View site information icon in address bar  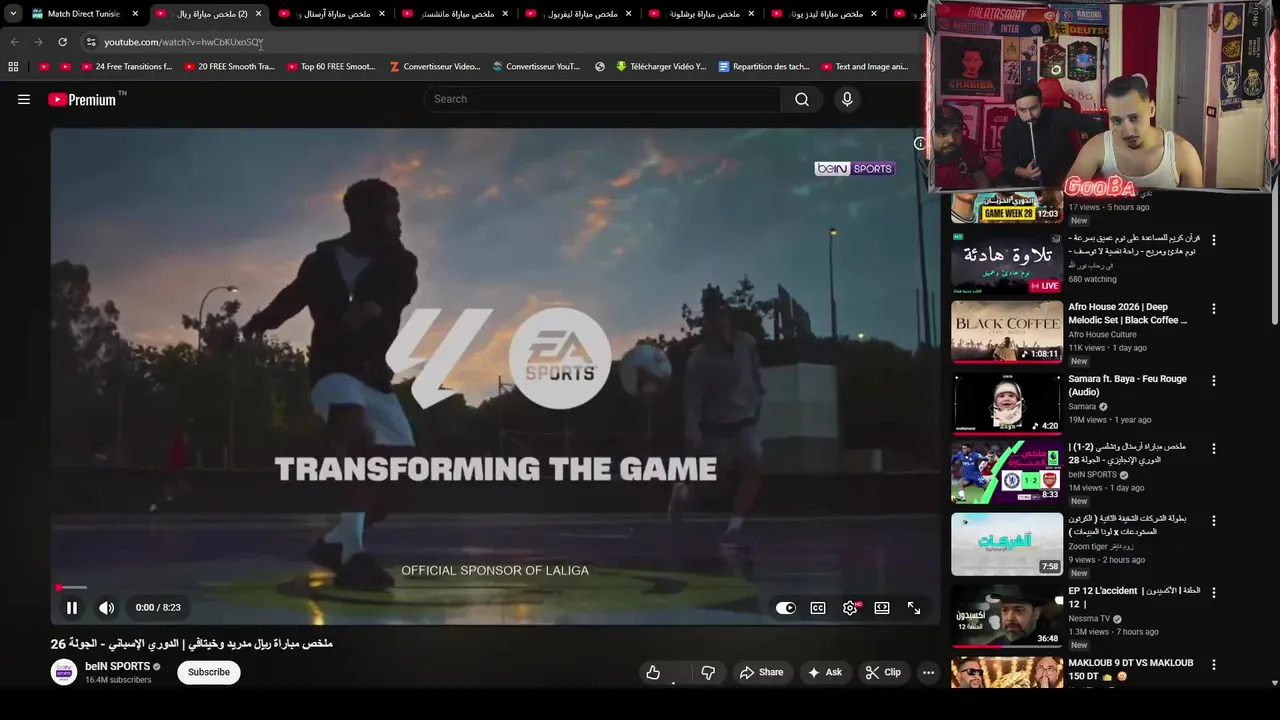(x=90, y=42)
